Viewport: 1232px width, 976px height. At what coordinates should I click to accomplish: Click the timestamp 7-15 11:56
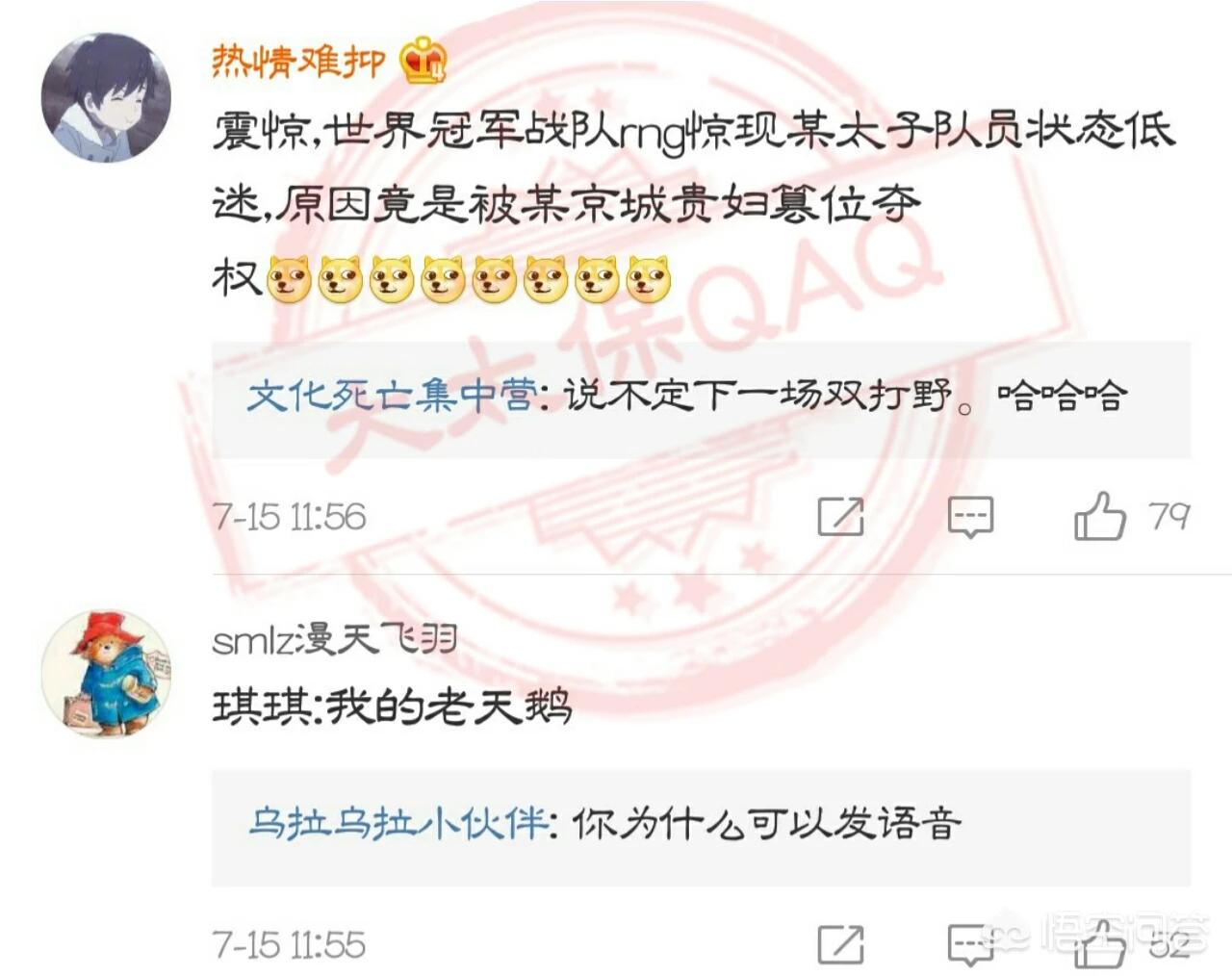[x=289, y=518]
